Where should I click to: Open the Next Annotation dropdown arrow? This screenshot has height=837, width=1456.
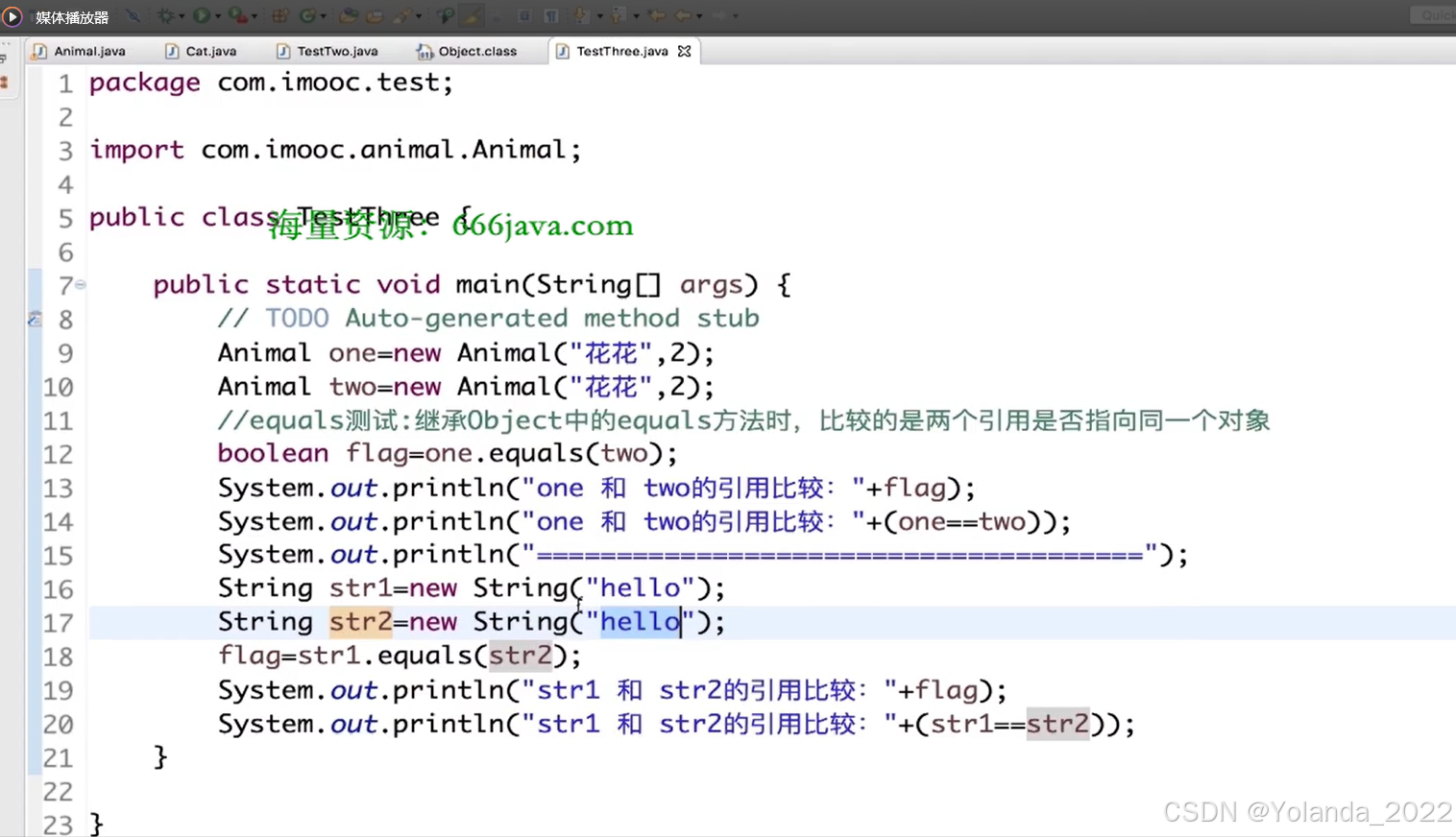(x=600, y=16)
